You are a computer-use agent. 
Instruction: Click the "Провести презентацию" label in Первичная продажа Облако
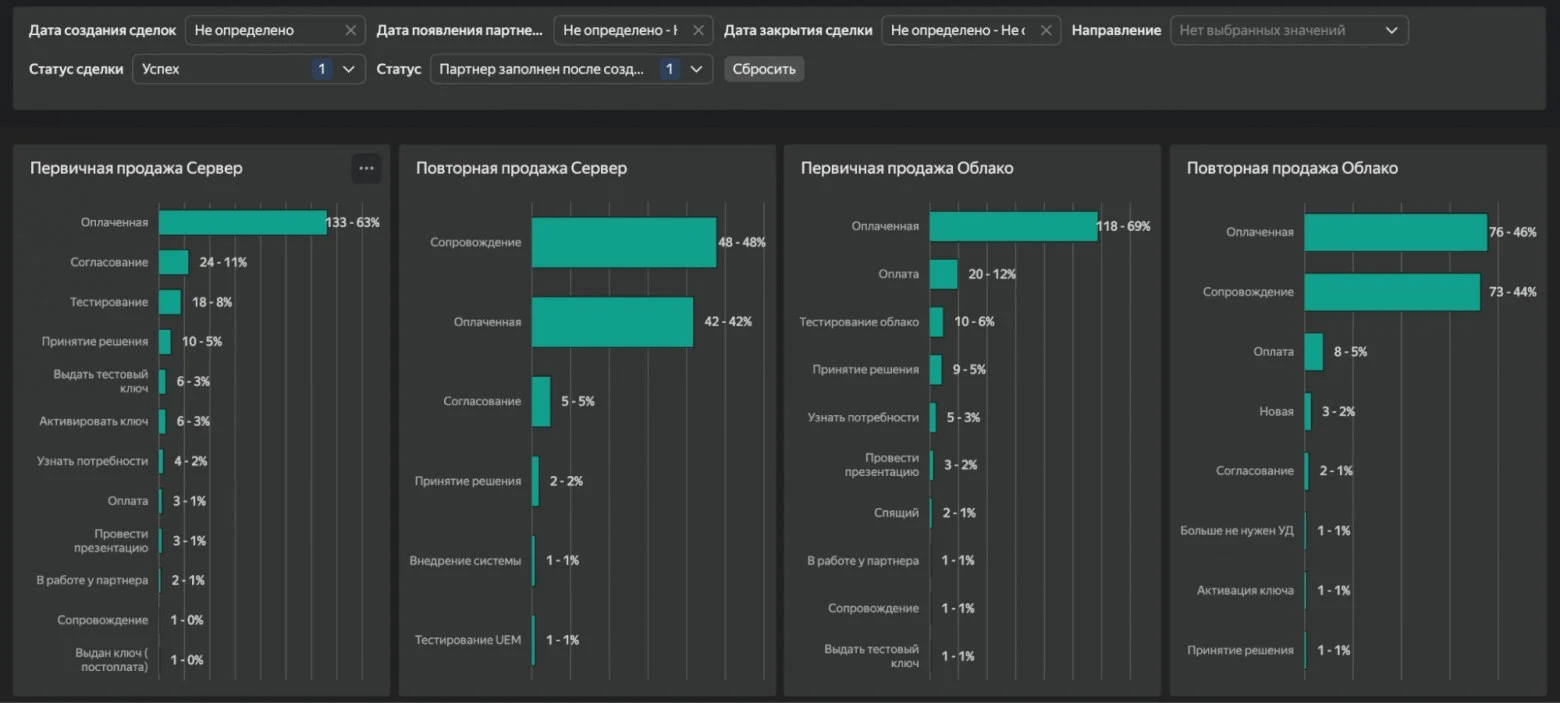[882, 465]
